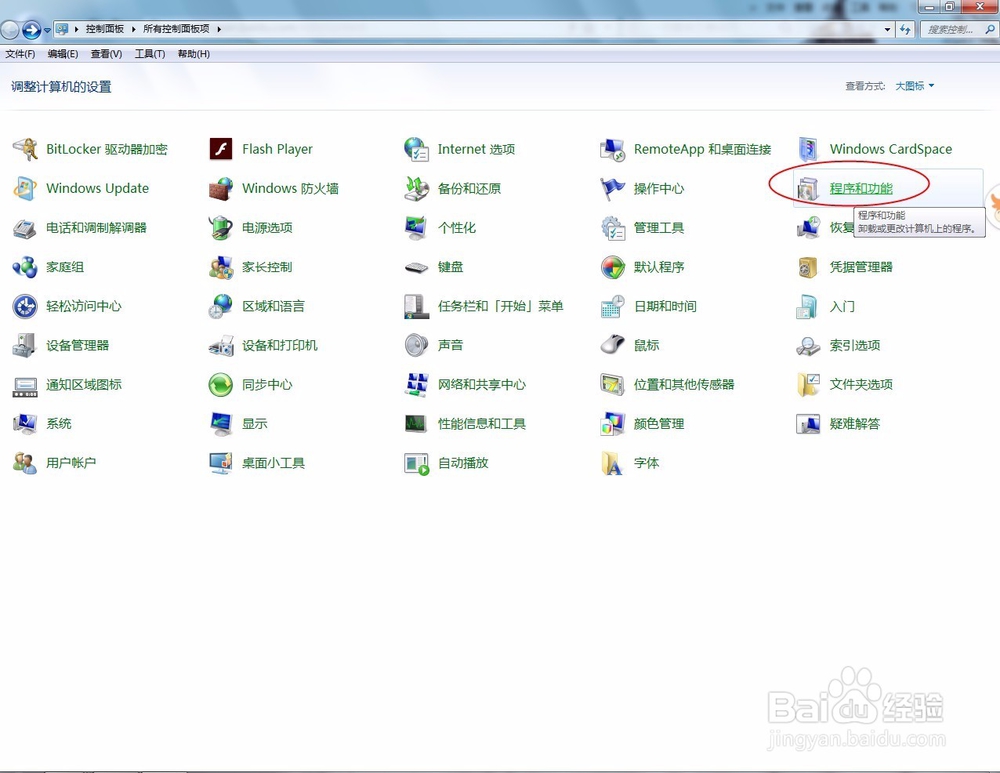Open 电源选项
This screenshot has width=1000, height=773.
coord(269,227)
